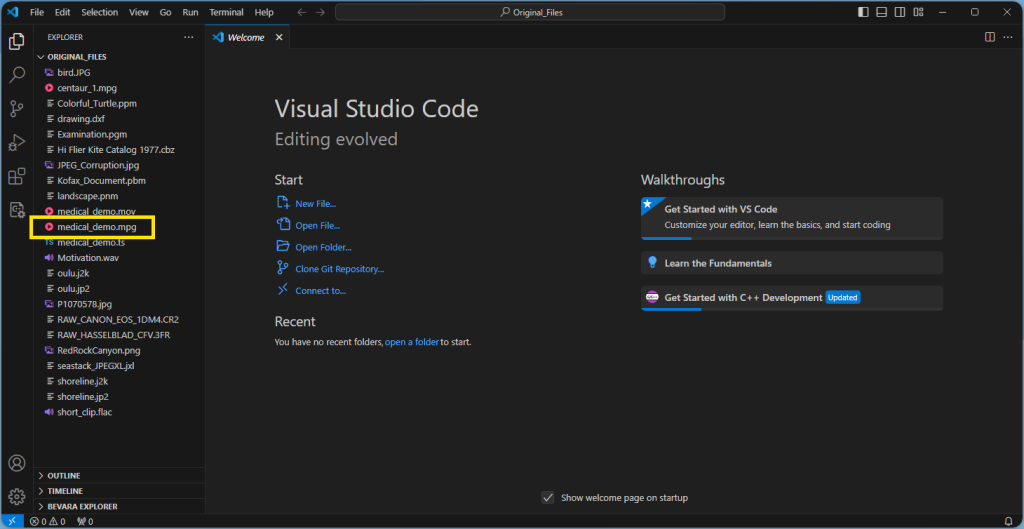1024x529 pixels.
Task: Toggle the secondary side bar layout icon
Action: click(900, 12)
